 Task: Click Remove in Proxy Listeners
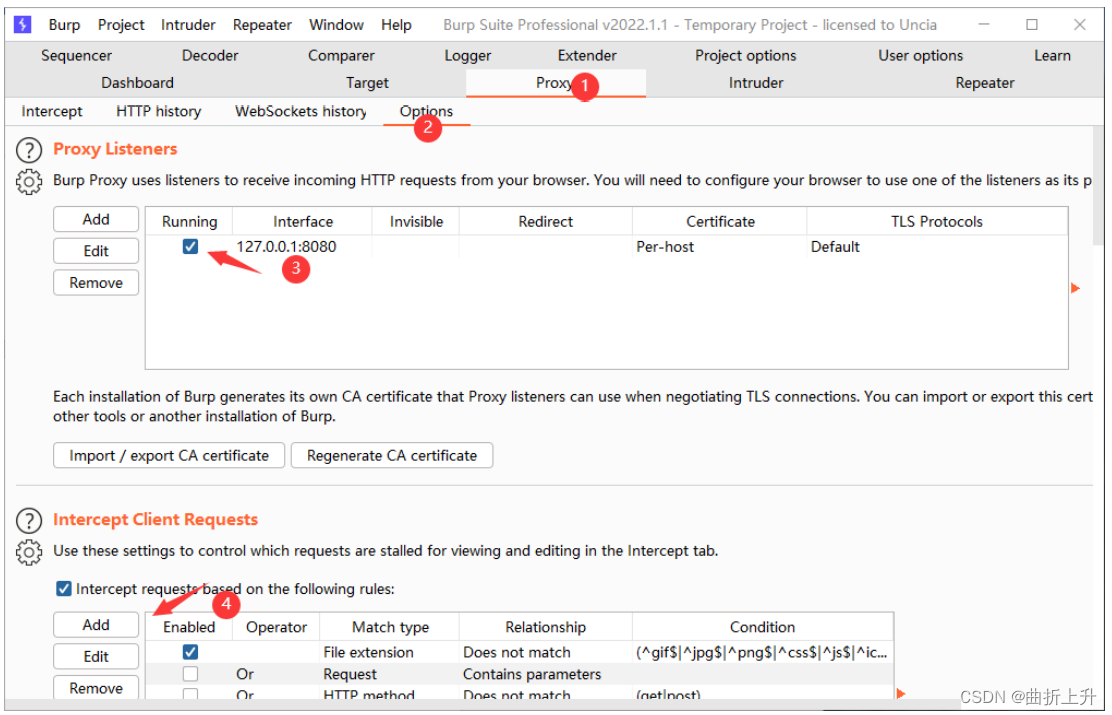point(96,283)
